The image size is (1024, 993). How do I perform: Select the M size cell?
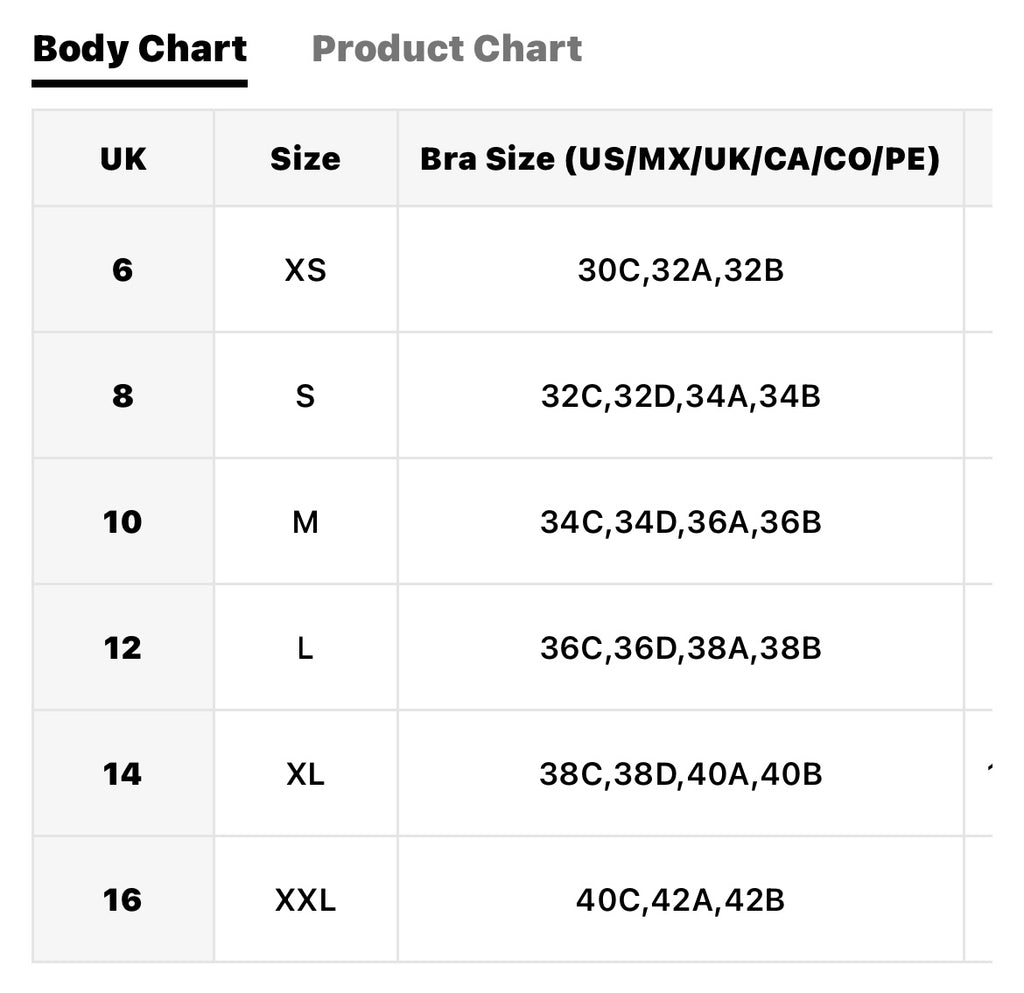[x=306, y=522]
